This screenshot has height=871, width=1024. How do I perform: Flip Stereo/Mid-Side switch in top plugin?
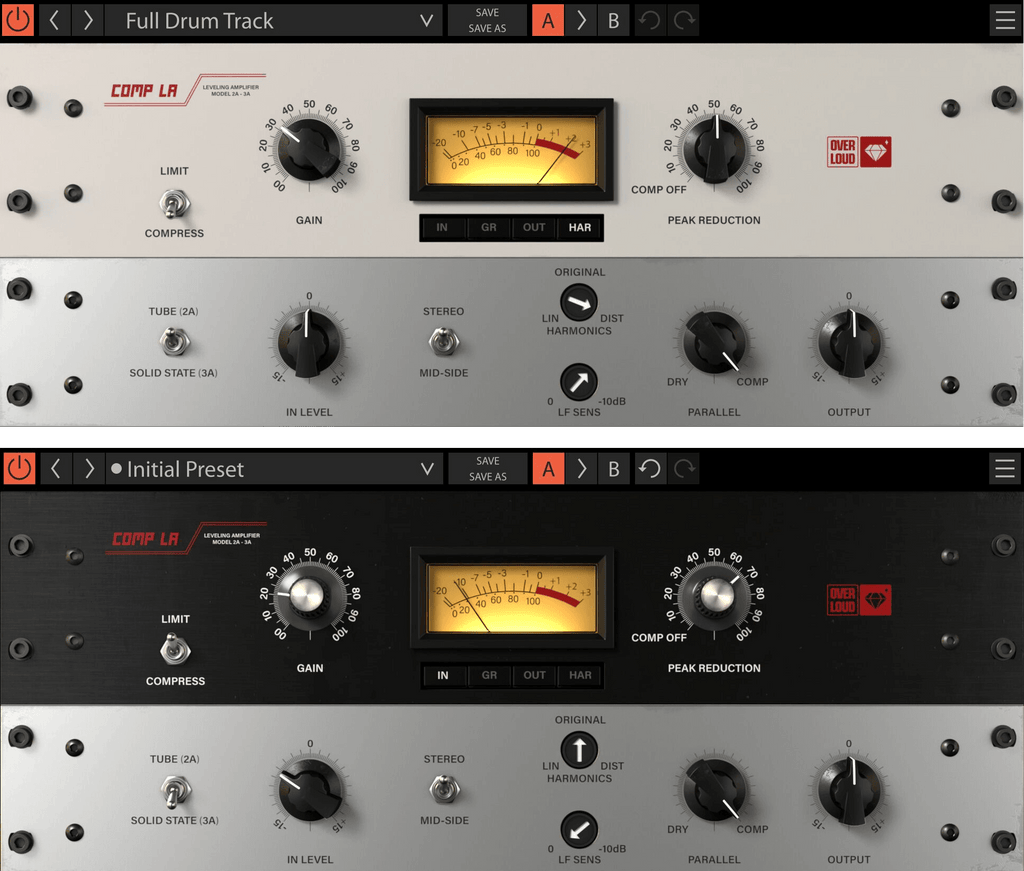coord(444,341)
